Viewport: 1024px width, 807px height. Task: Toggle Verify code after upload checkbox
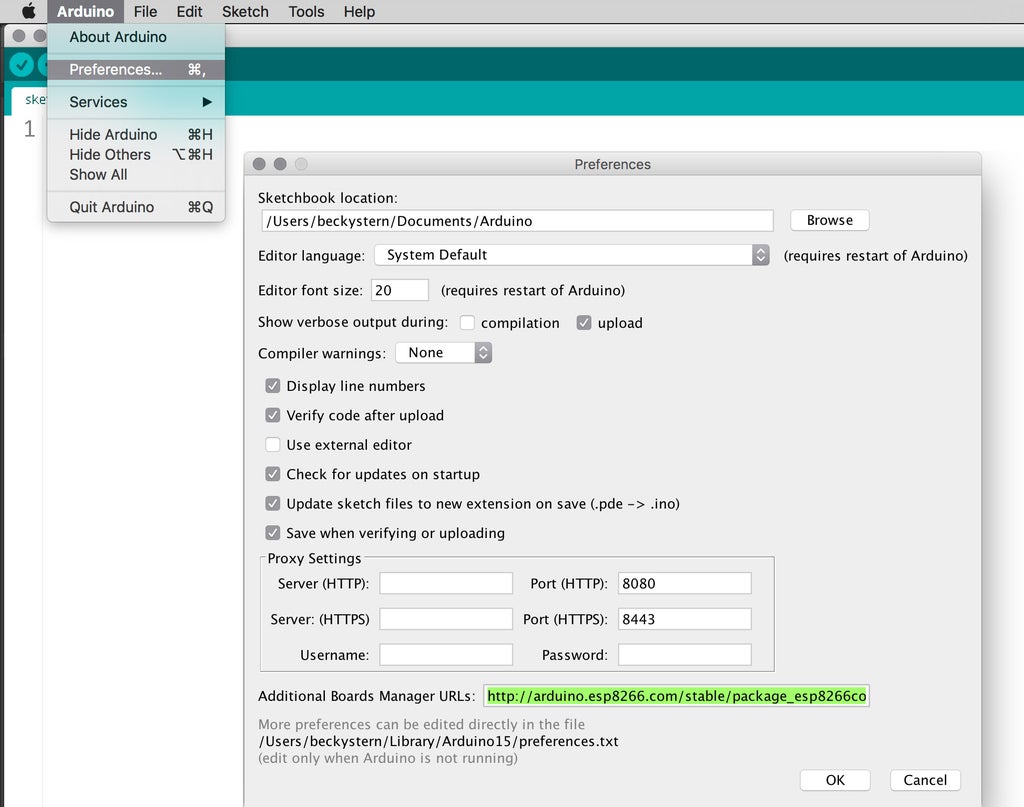(x=272, y=415)
